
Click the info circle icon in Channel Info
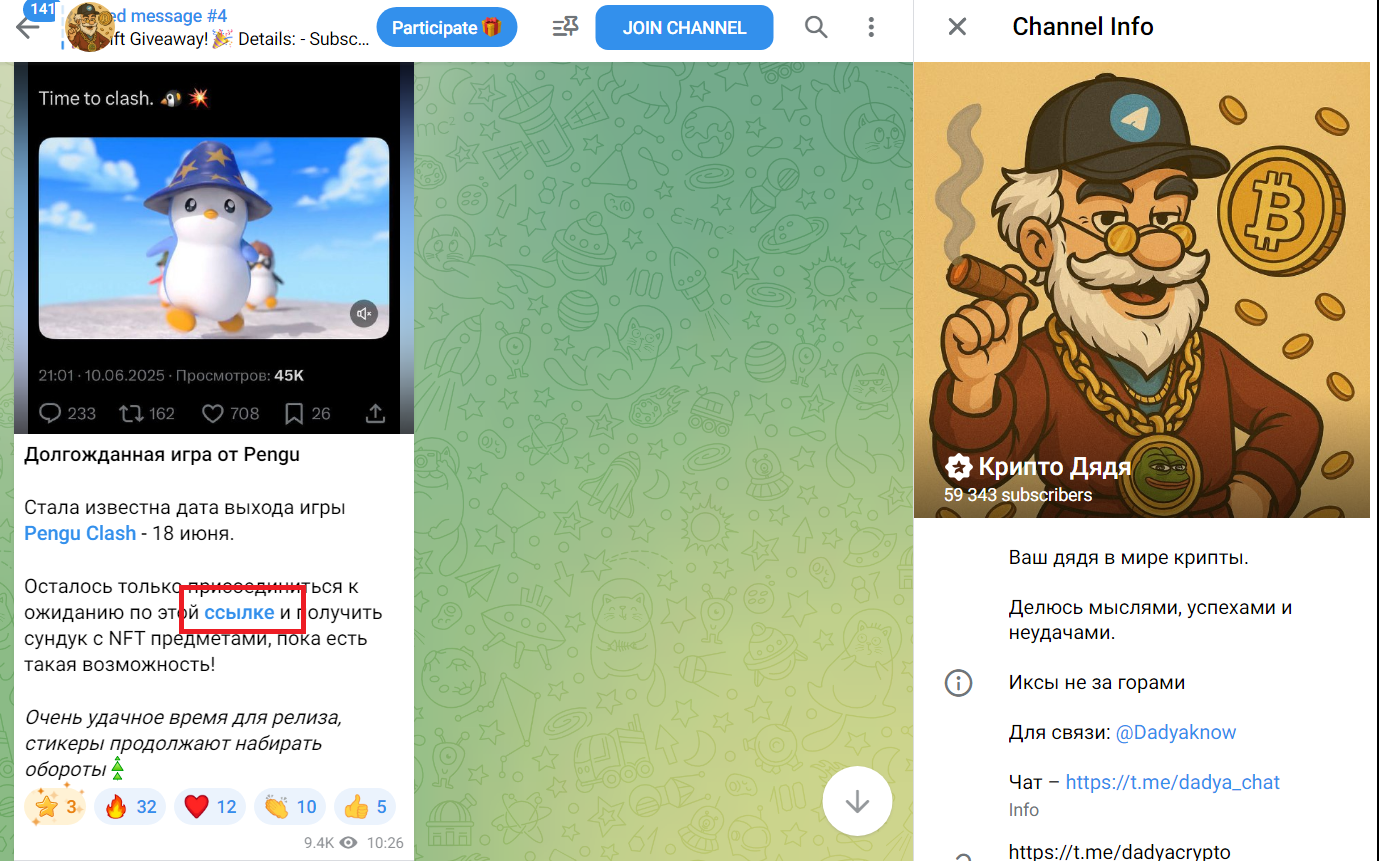[x=958, y=683]
